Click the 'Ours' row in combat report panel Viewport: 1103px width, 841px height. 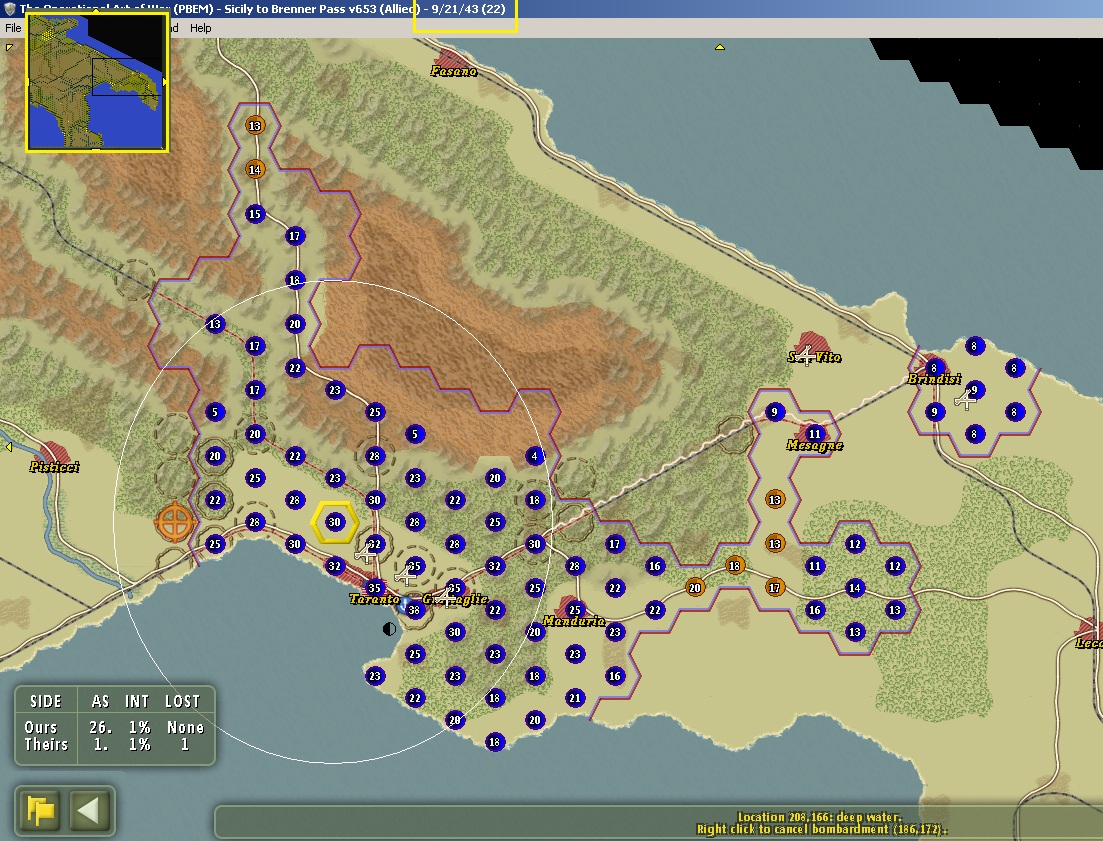(115, 727)
